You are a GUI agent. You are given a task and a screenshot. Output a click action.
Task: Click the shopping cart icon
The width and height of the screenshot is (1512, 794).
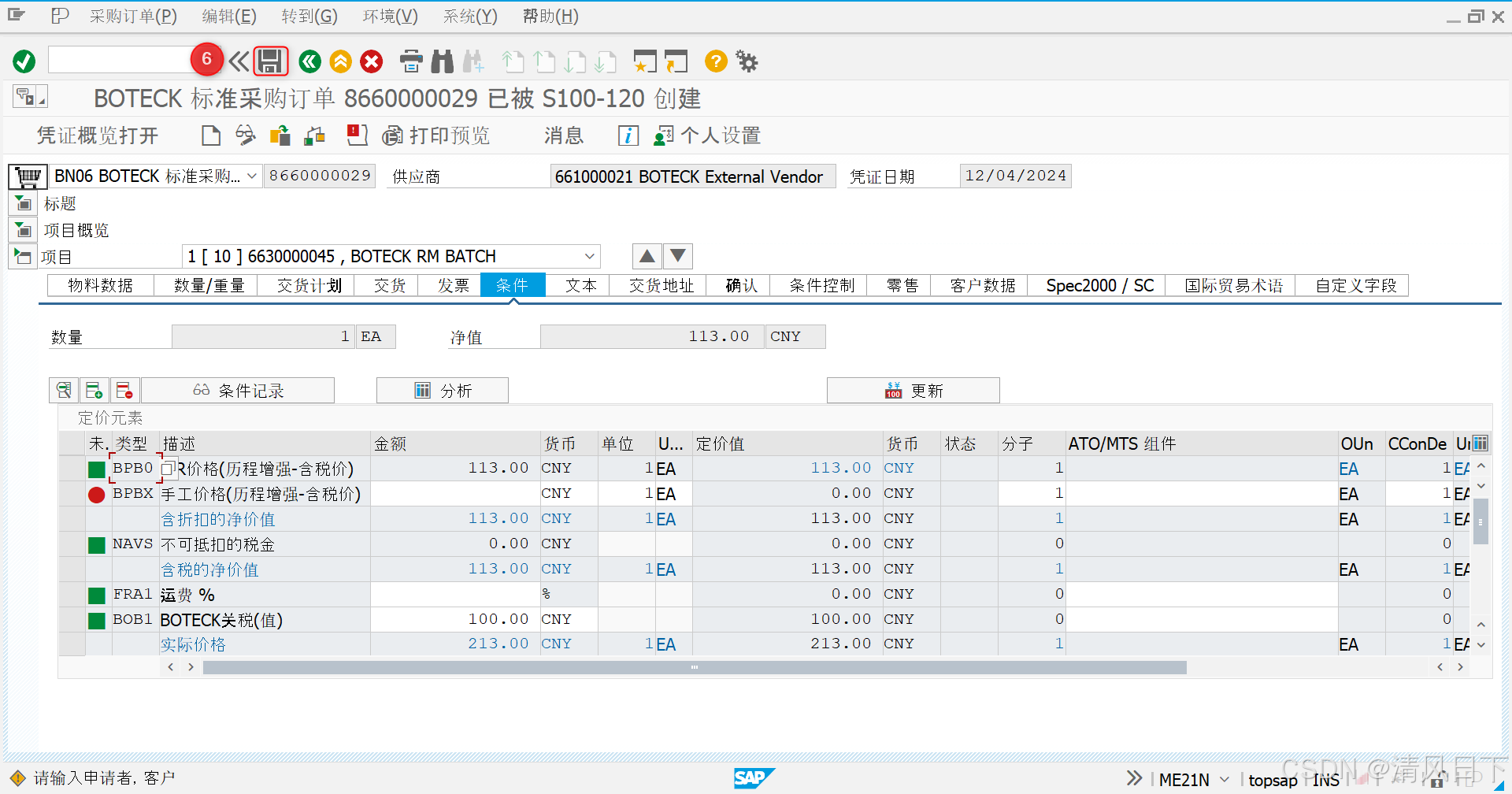(28, 176)
